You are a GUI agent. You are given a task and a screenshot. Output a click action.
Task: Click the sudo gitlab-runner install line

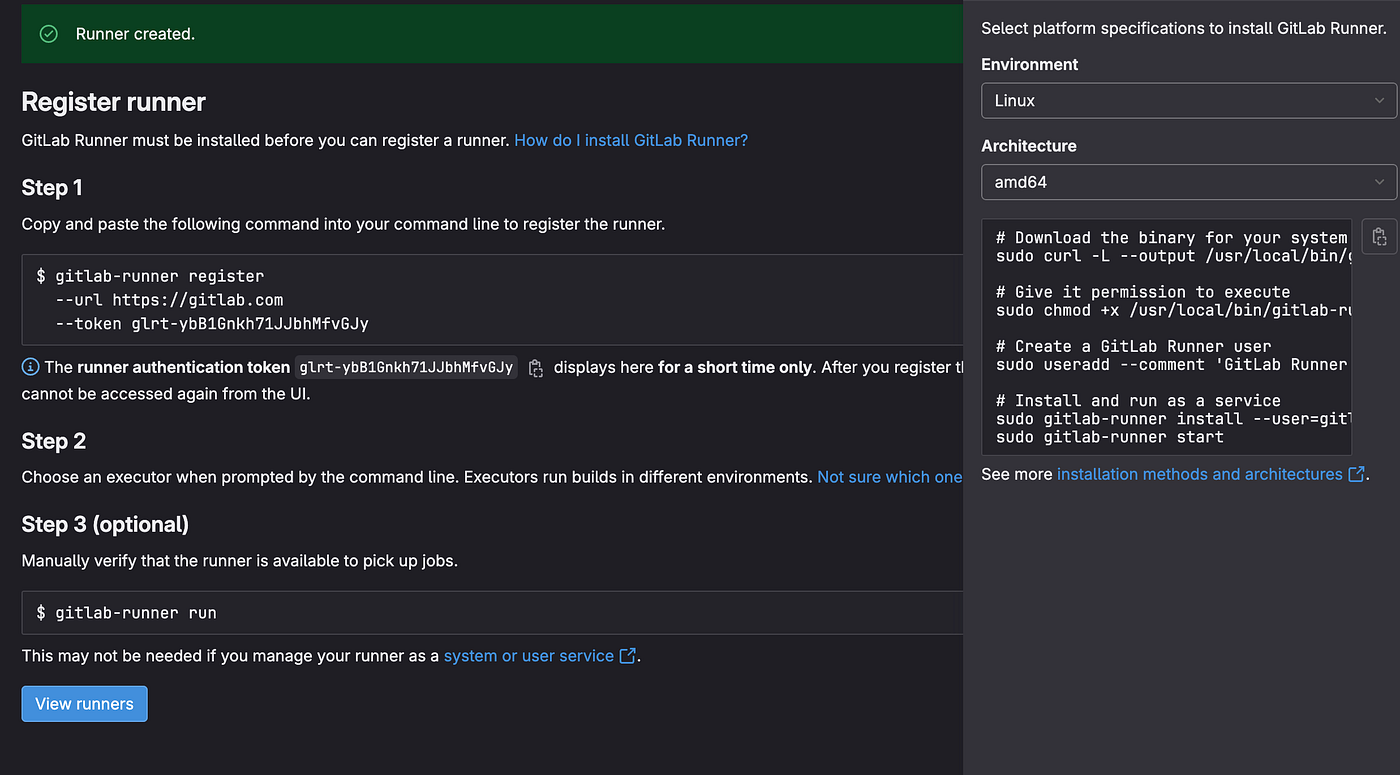1174,419
